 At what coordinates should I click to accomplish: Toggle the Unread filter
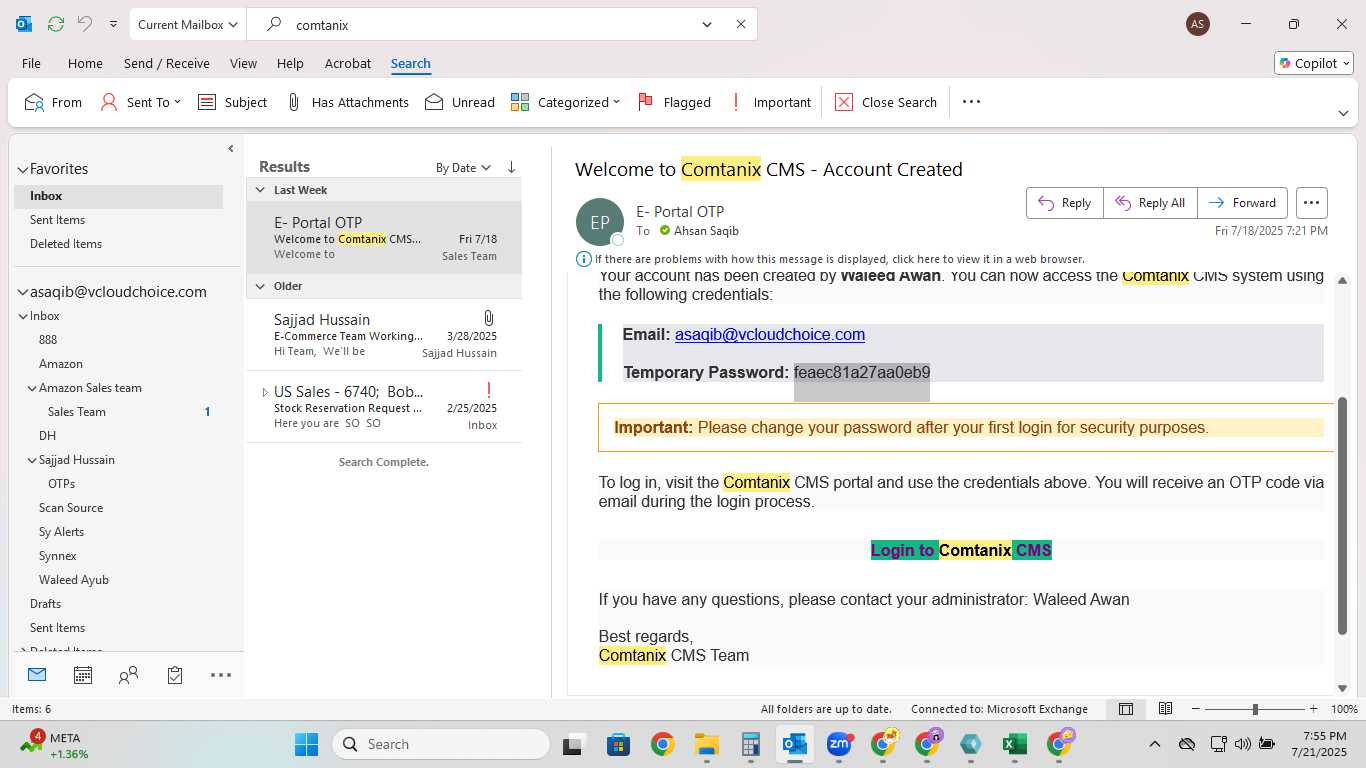pyautogui.click(x=459, y=102)
